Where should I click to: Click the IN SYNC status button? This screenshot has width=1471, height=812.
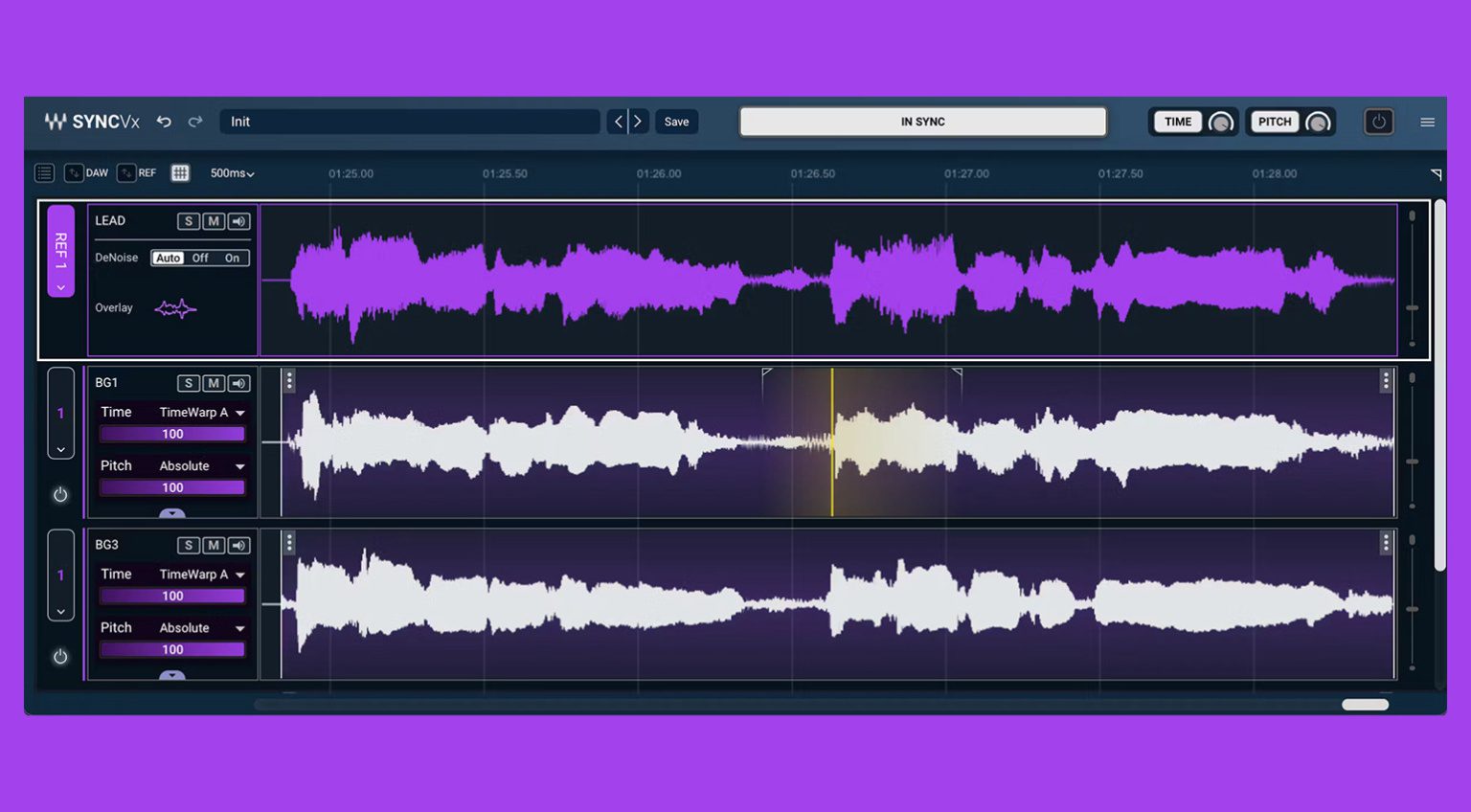click(x=922, y=122)
